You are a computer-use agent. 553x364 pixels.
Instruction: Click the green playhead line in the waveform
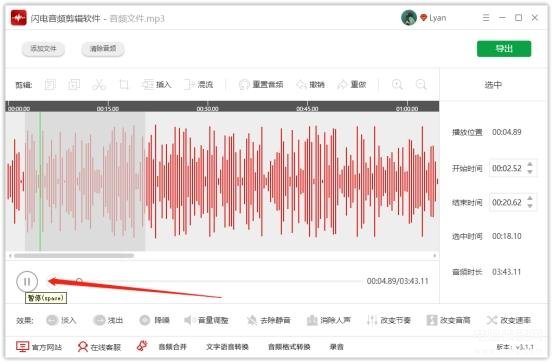40,181
